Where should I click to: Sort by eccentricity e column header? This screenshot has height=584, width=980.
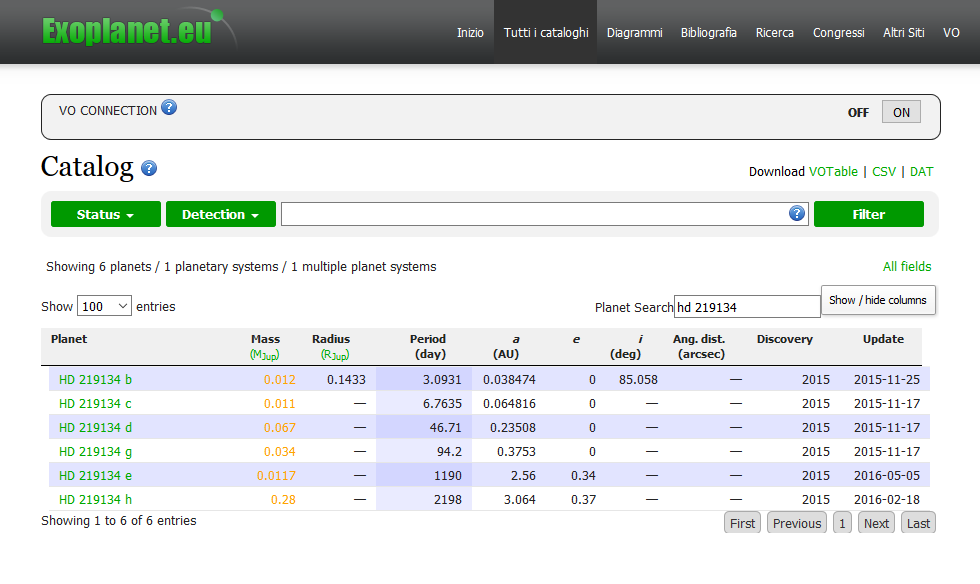point(576,340)
